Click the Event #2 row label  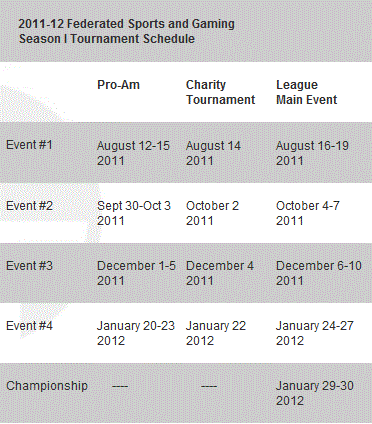(x=29, y=205)
